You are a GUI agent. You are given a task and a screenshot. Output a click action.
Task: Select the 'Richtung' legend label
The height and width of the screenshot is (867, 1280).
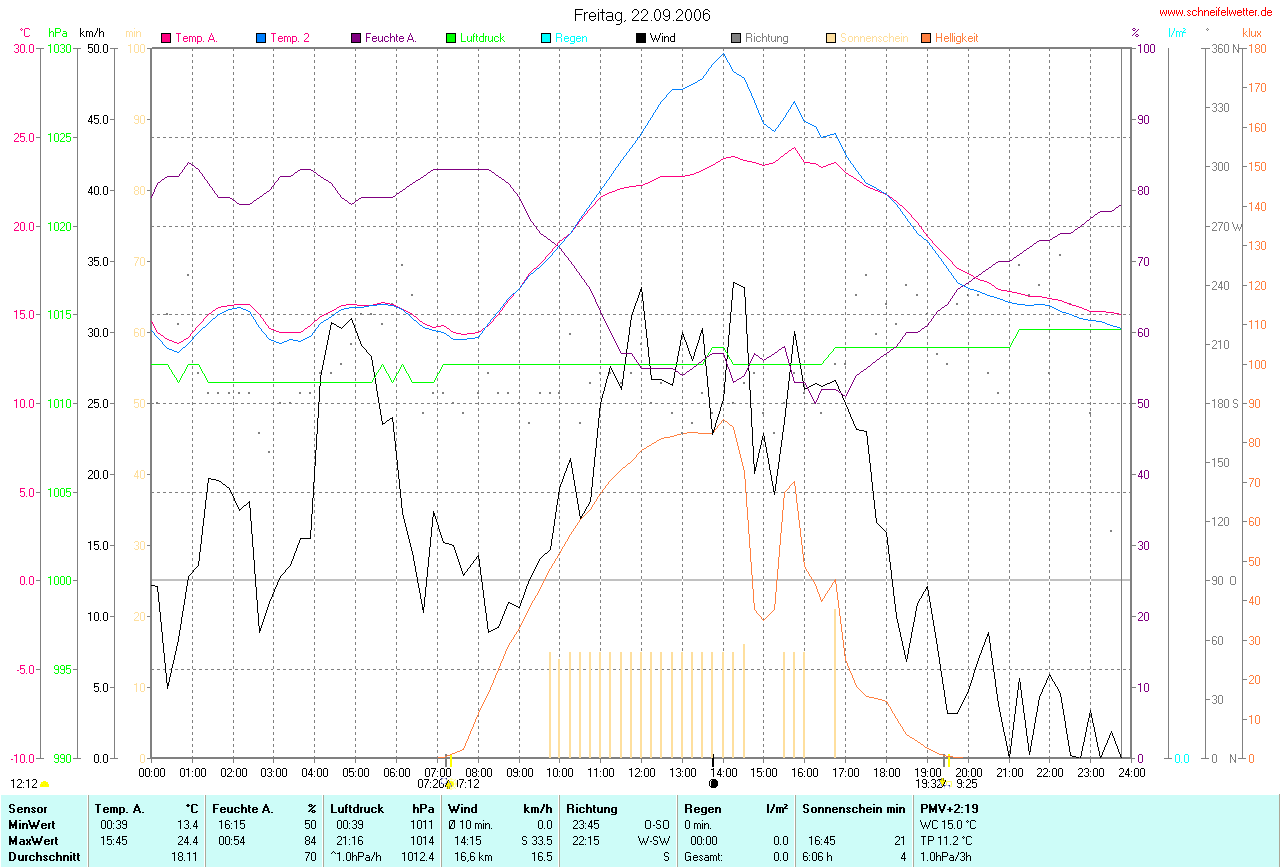click(766, 38)
